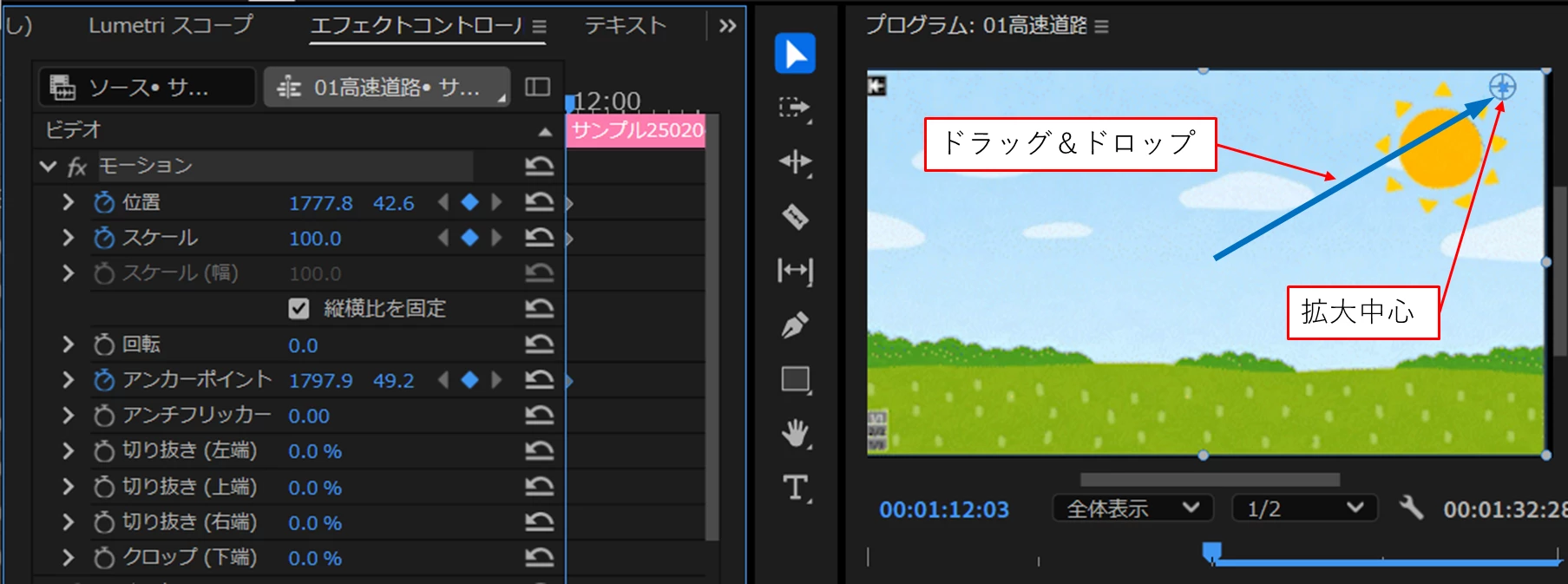Expand the アンチフリッカー property

click(x=68, y=416)
